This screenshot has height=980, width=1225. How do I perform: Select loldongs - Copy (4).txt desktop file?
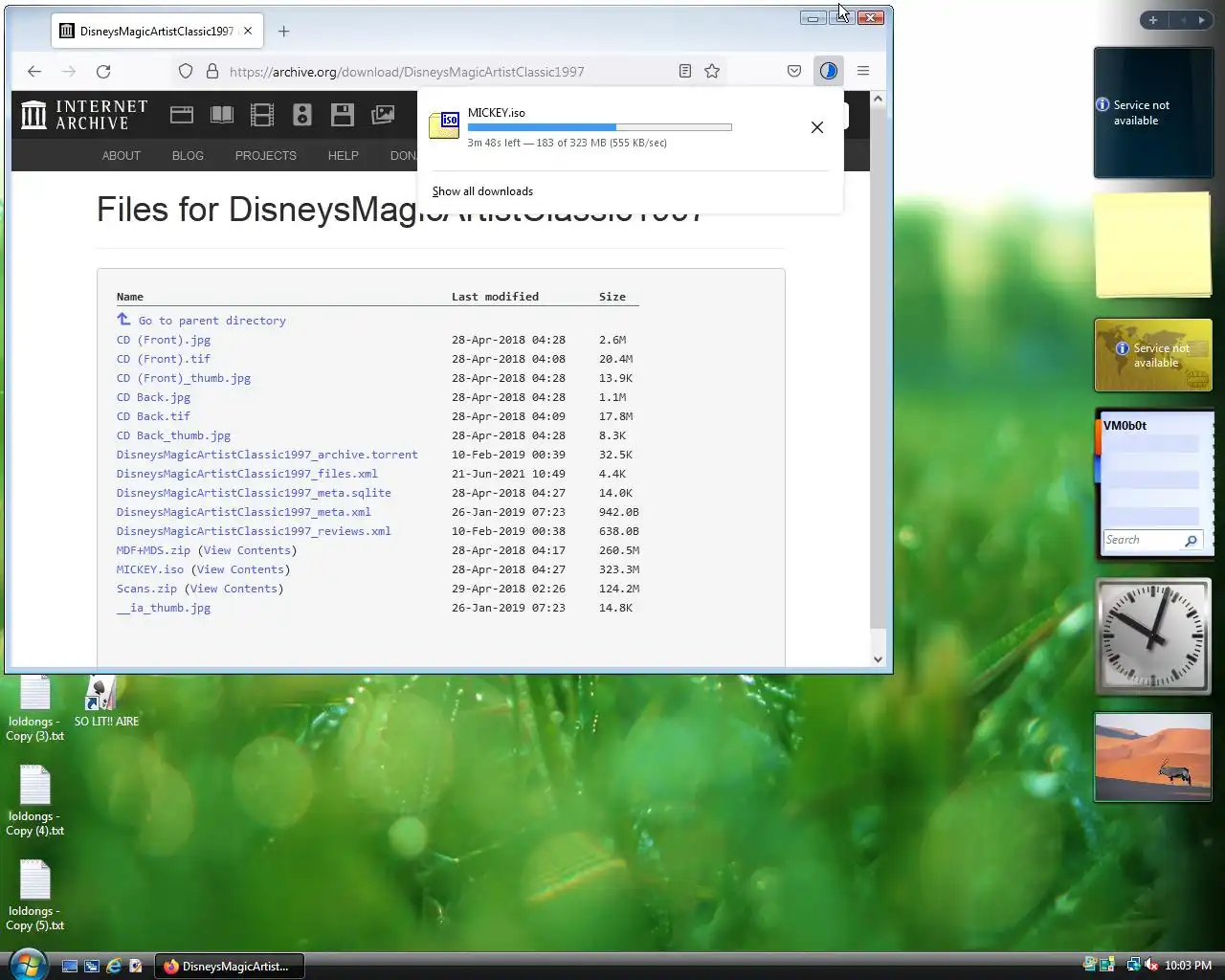pyautogui.click(x=34, y=802)
